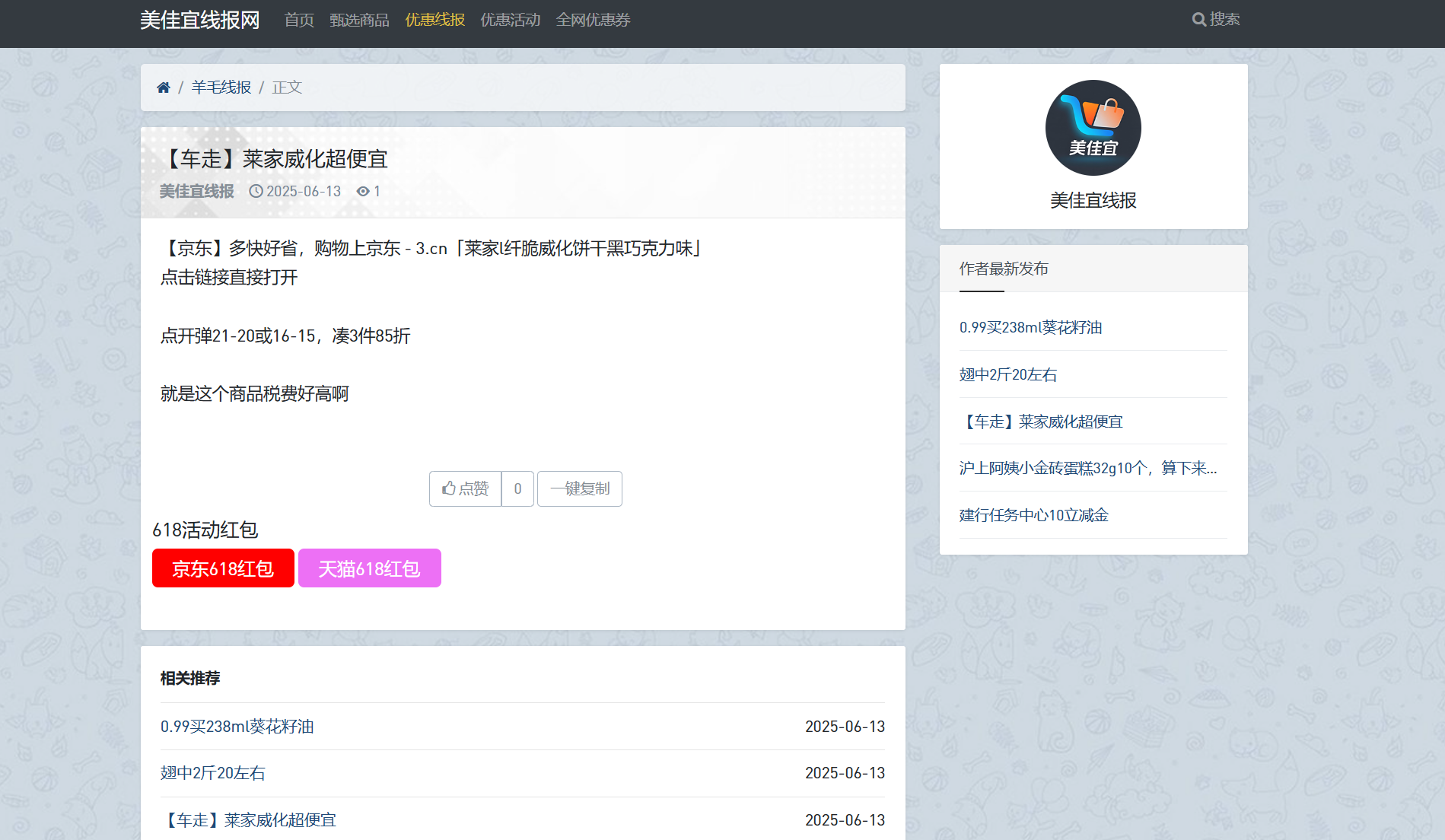1445x840 pixels.
Task: Open related post 【车走】莱家威化超便宜
Action: (x=248, y=820)
